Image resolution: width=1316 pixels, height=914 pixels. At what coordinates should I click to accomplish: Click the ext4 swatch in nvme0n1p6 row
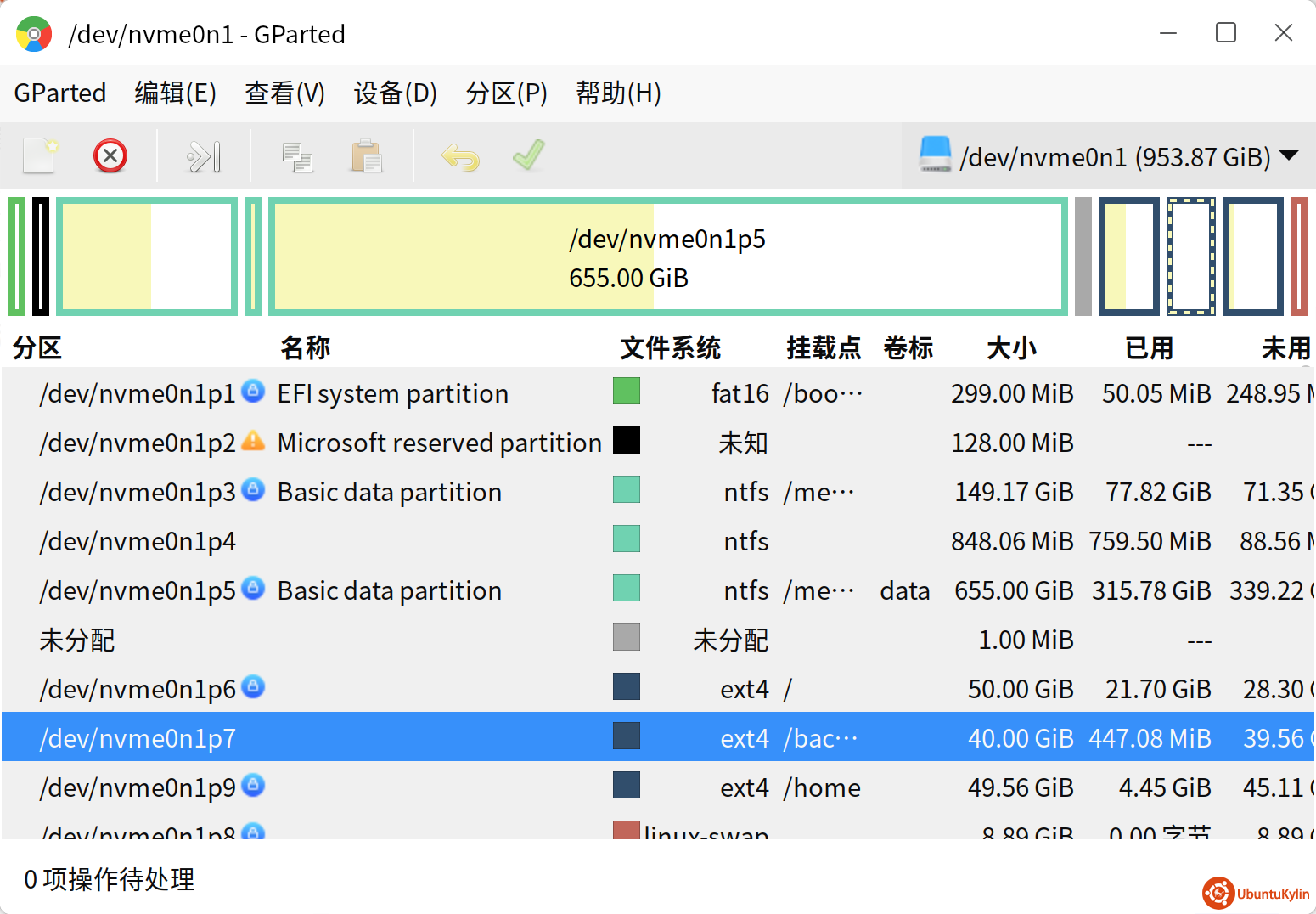[x=627, y=686]
